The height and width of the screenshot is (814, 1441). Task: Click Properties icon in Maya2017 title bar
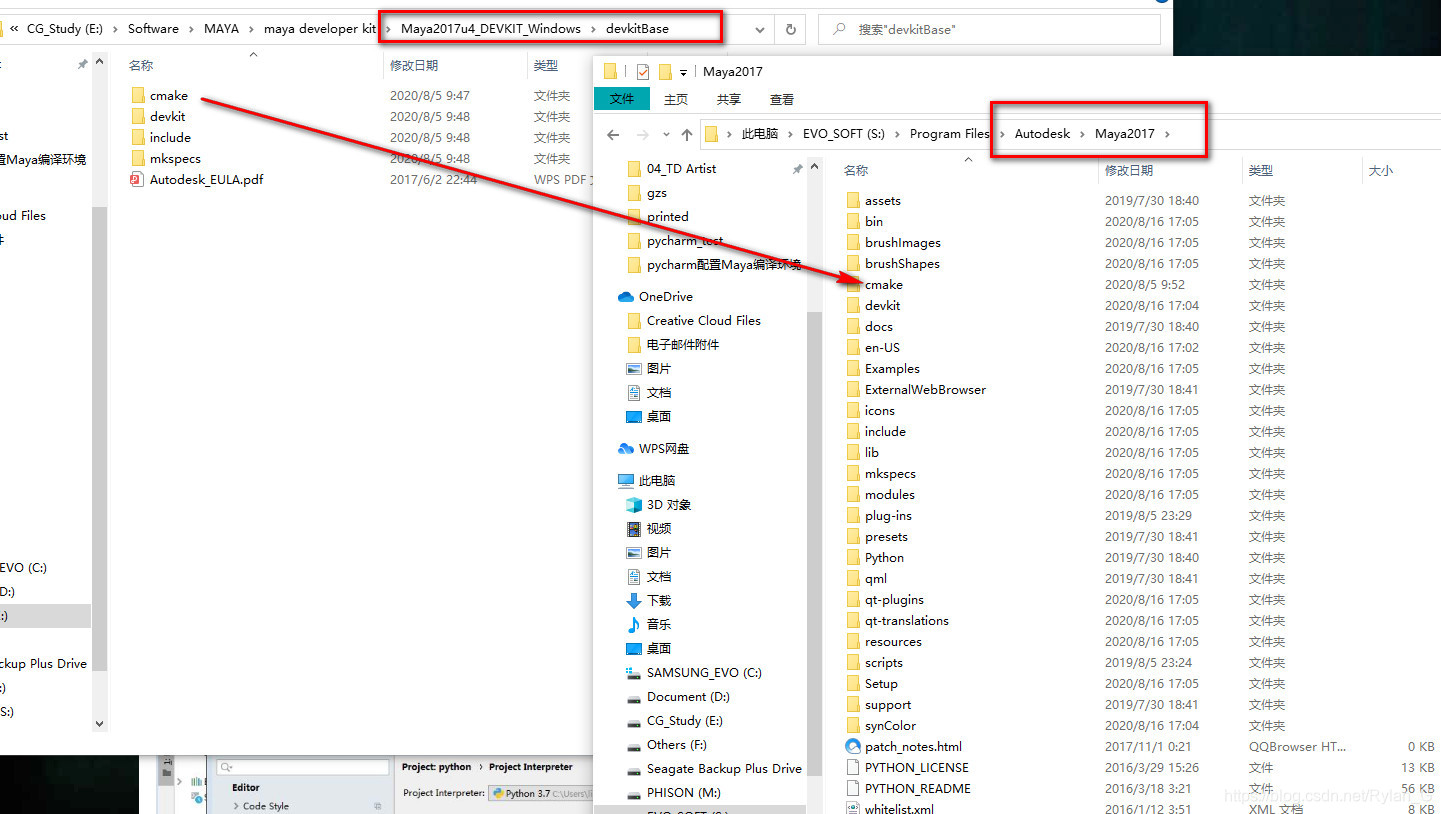click(x=643, y=71)
